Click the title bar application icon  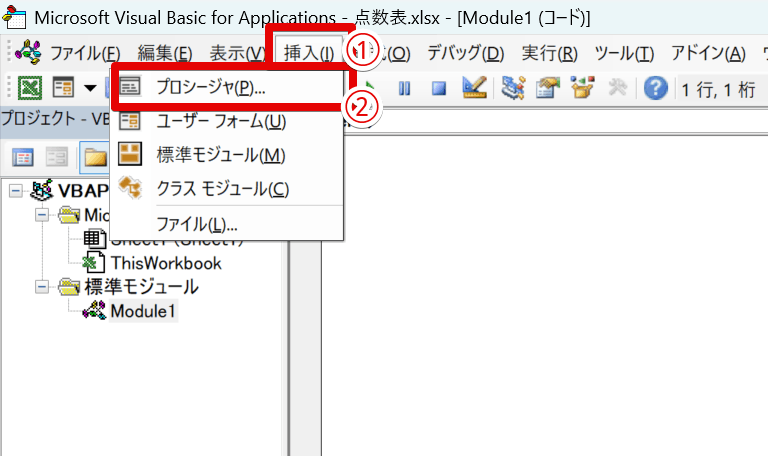(x=14, y=17)
